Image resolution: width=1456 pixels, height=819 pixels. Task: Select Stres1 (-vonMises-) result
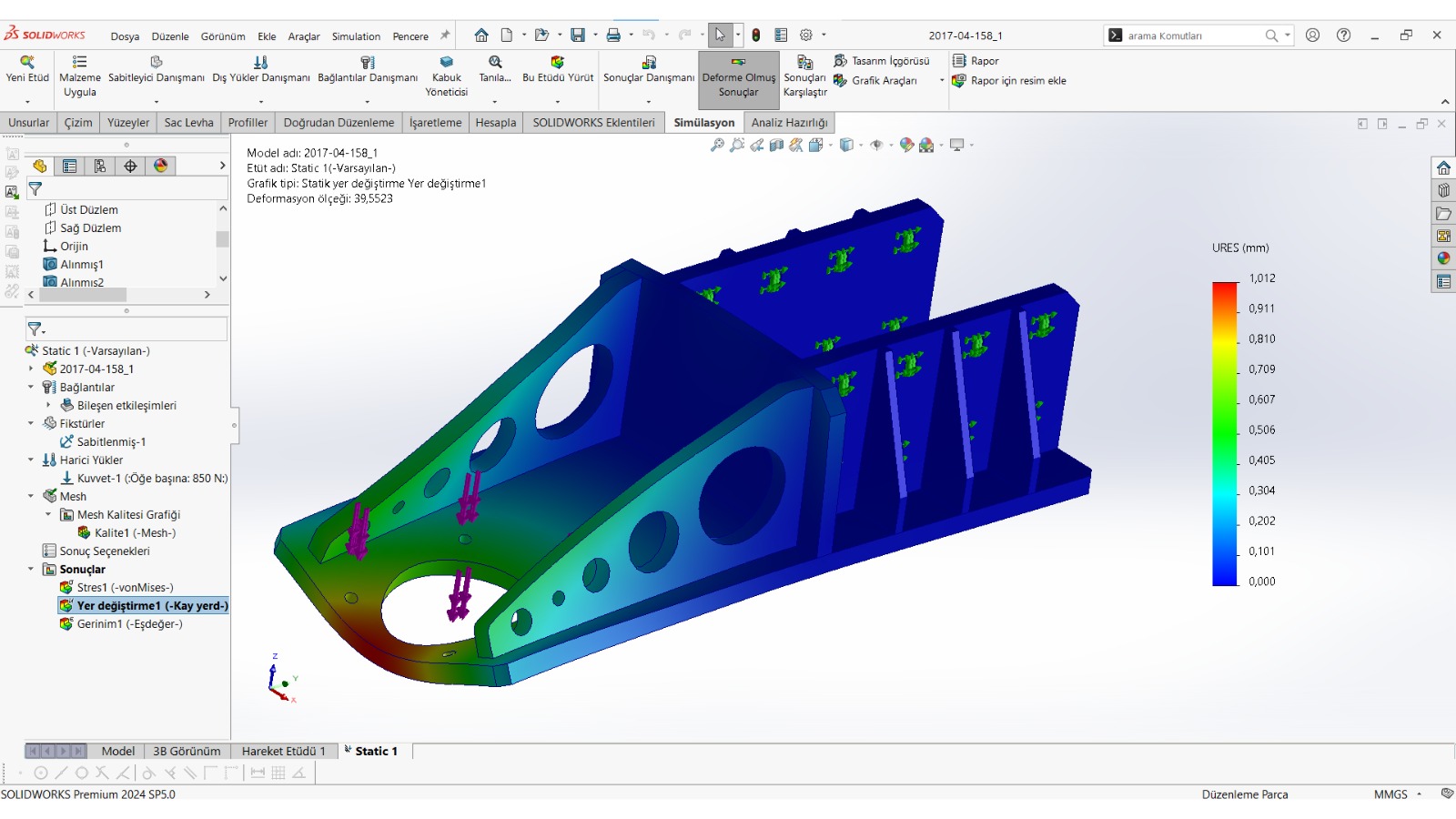click(x=125, y=588)
